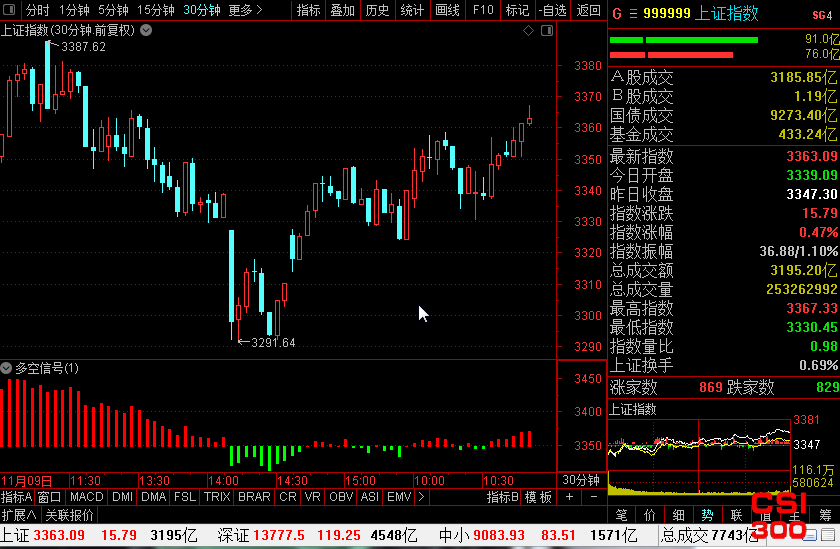Click the 标记 mark button
The width and height of the screenshot is (840, 549).
[x=517, y=10]
